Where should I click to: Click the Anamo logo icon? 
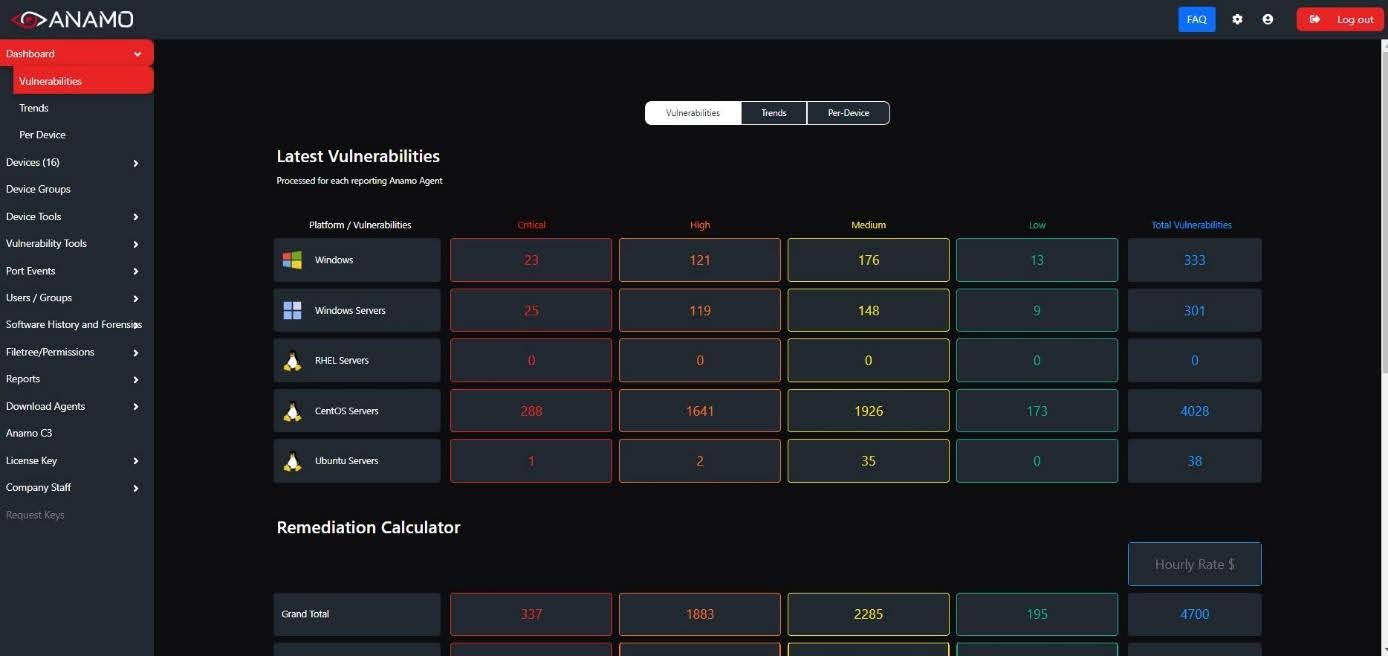click(x=28, y=19)
